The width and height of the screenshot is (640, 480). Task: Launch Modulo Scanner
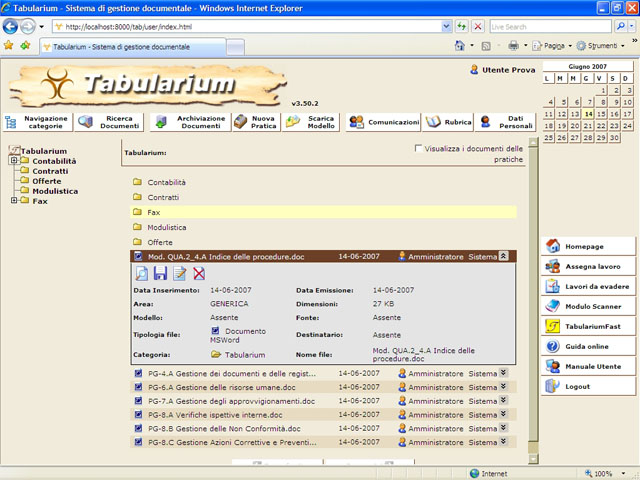point(589,306)
